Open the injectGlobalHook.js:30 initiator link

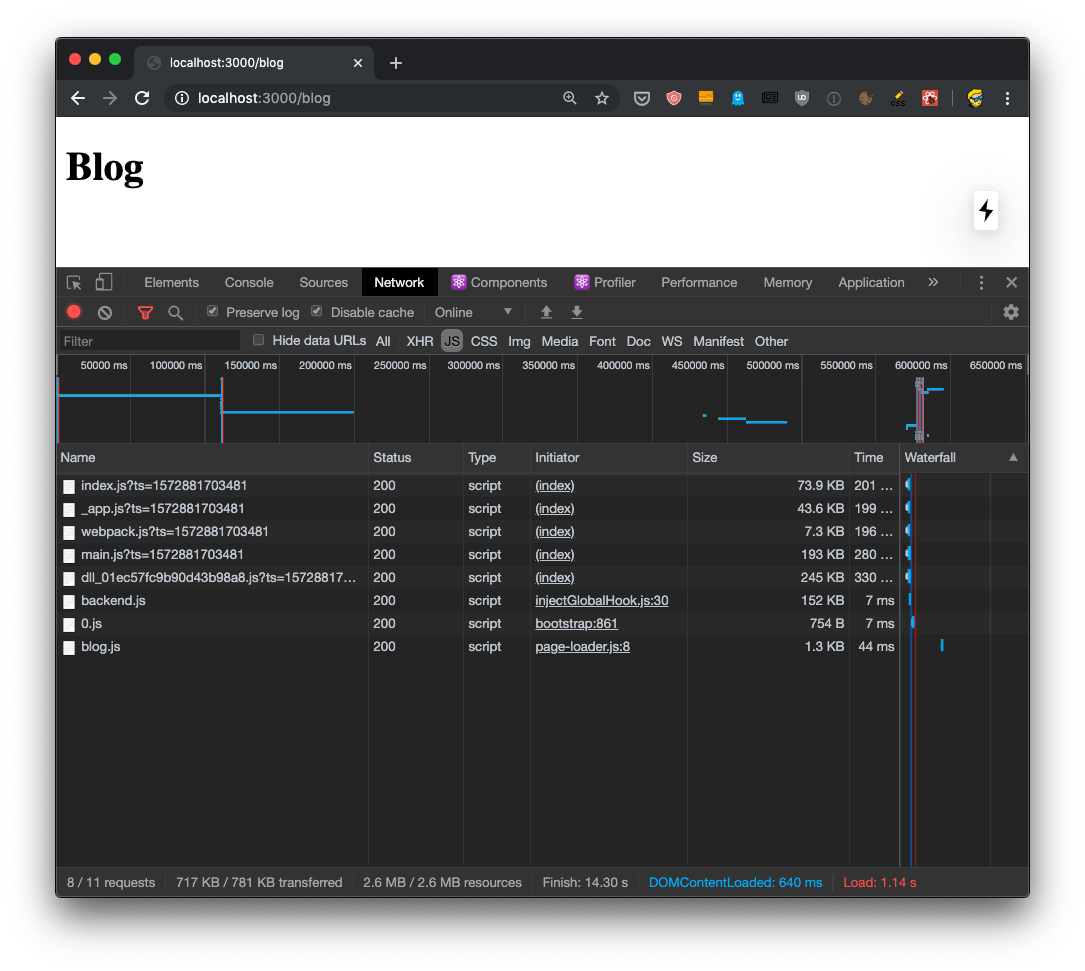pyautogui.click(x=602, y=600)
